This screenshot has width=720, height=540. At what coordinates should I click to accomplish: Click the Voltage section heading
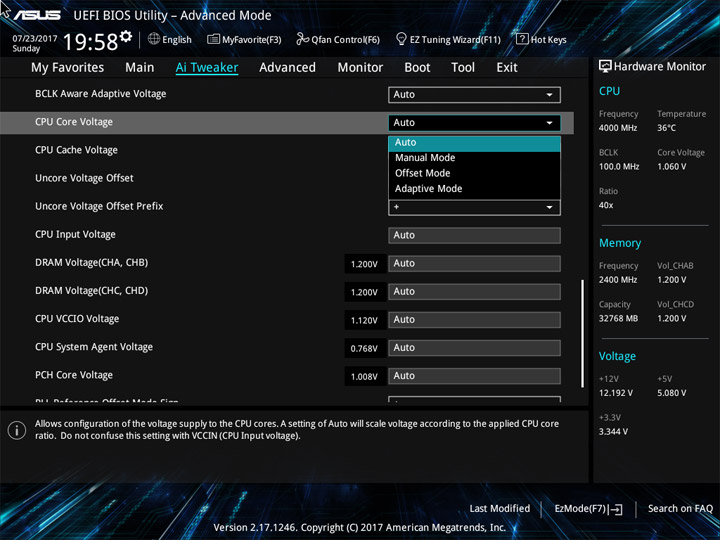618,356
